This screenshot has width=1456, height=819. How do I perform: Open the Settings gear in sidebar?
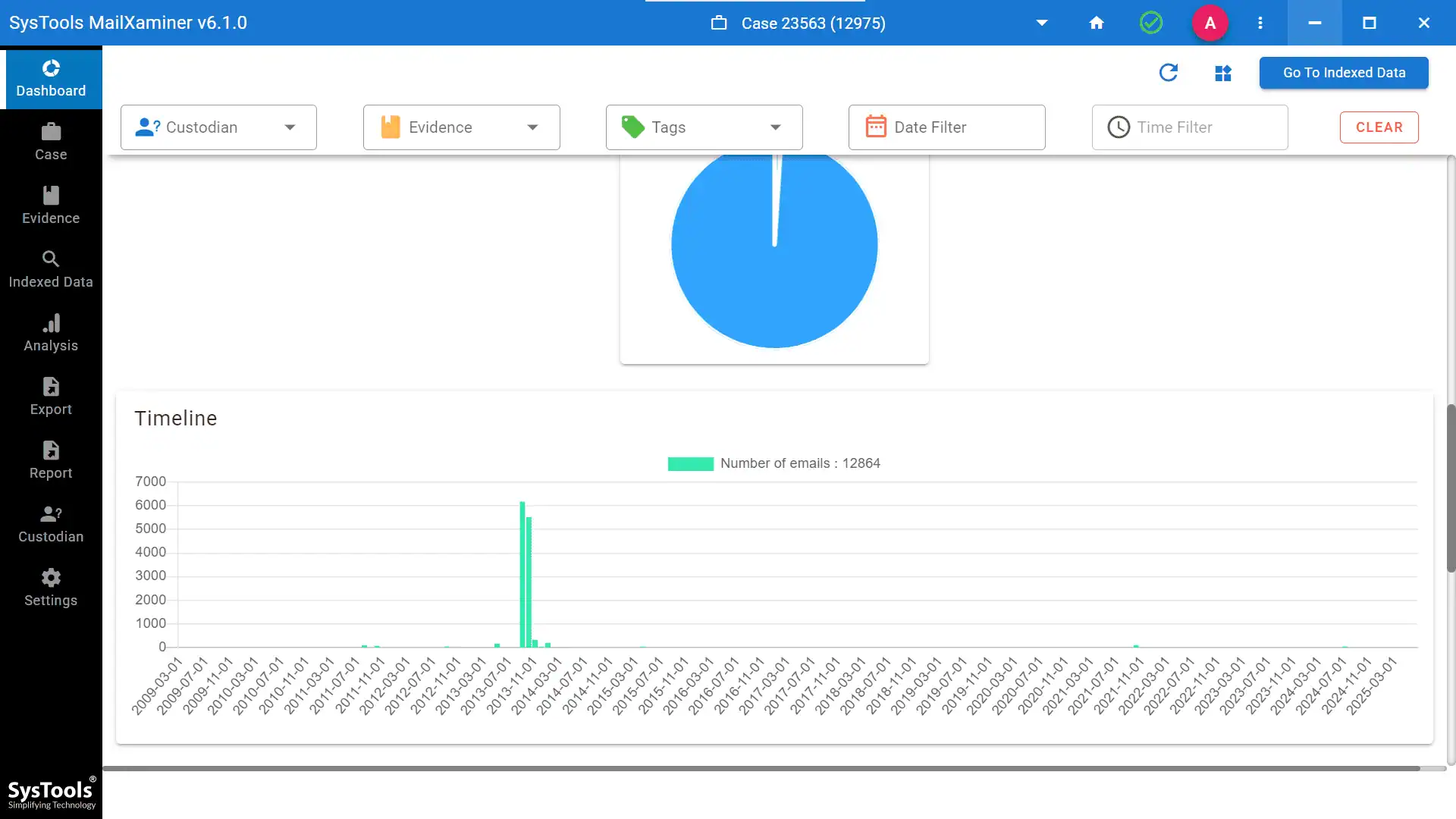51,588
